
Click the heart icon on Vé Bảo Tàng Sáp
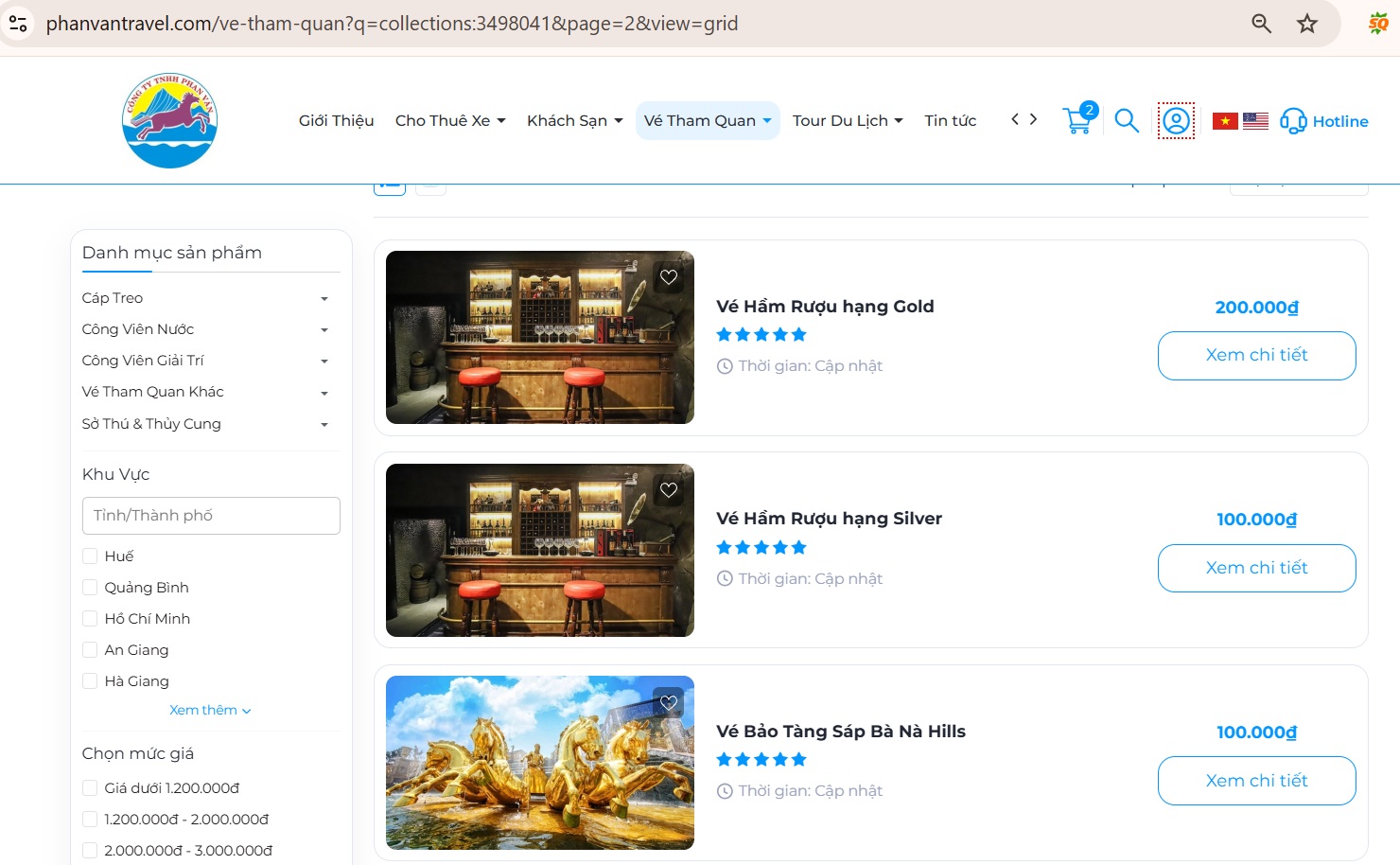point(669,703)
